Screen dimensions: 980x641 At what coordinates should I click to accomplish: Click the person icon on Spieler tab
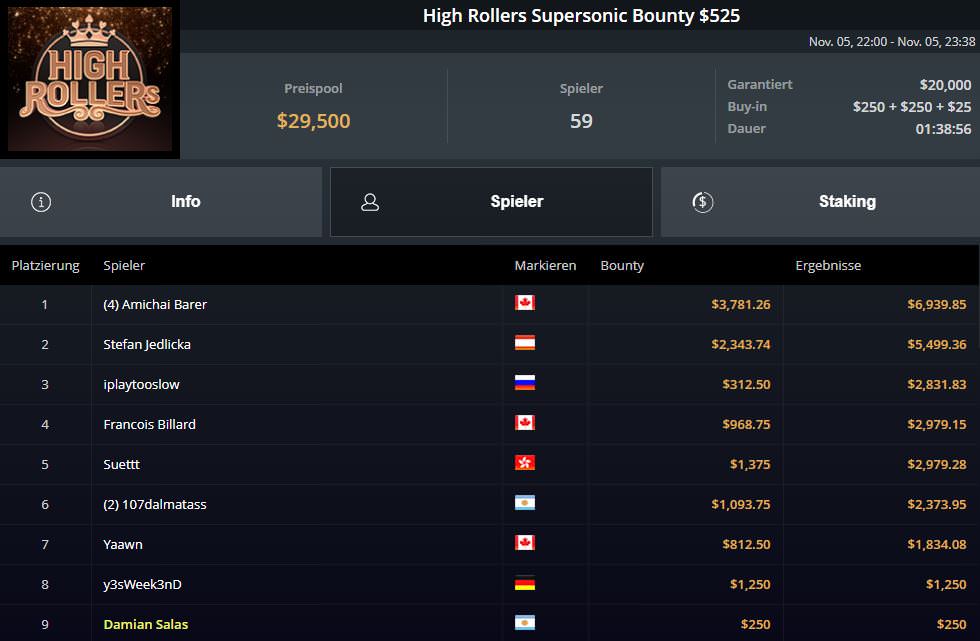[370, 202]
